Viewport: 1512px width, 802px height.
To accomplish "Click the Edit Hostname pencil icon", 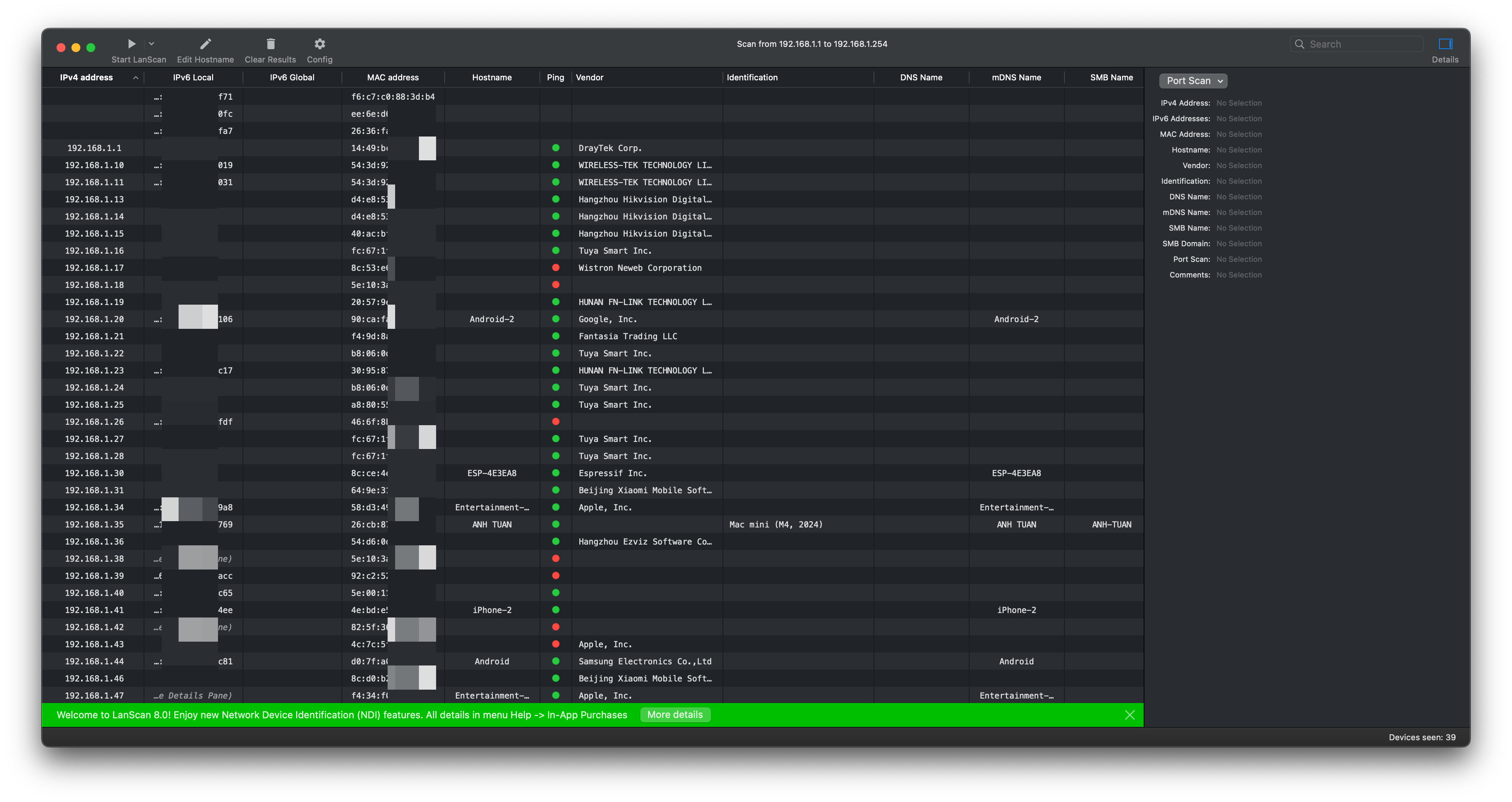I will (205, 44).
